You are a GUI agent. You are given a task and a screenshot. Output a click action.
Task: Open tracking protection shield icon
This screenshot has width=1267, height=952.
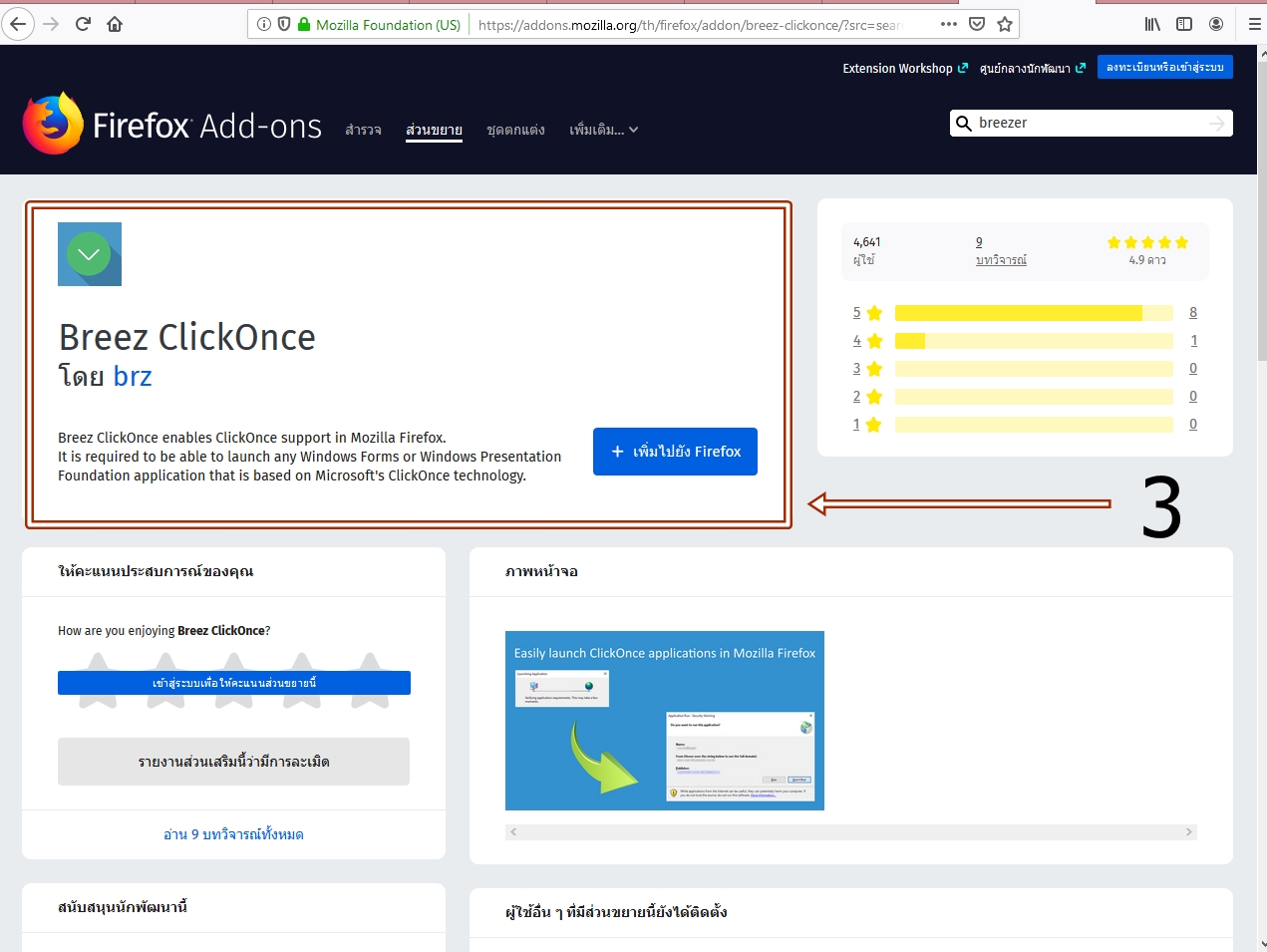click(x=284, y=24)
